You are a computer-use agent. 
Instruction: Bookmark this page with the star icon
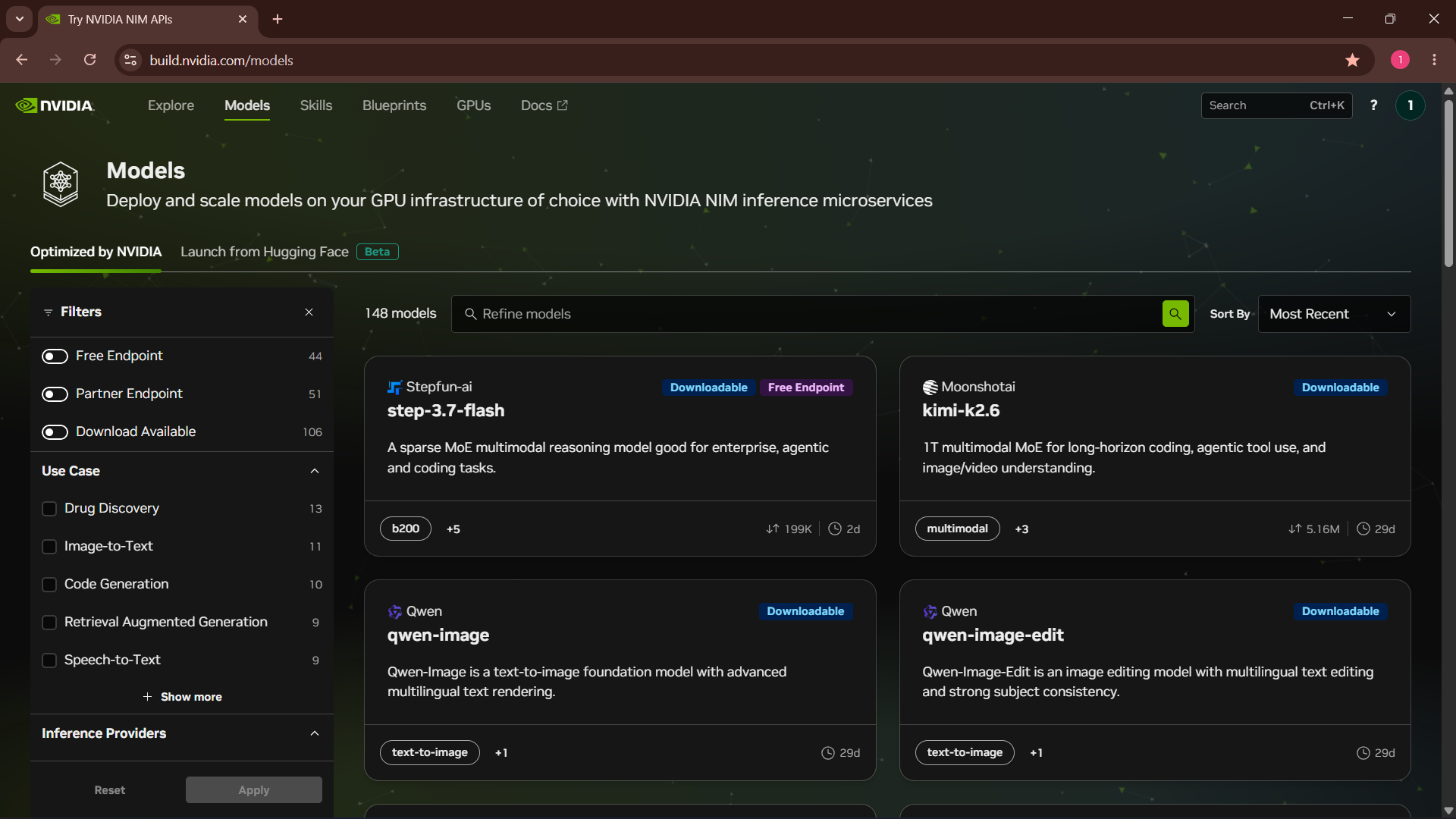coord(1352,60)
